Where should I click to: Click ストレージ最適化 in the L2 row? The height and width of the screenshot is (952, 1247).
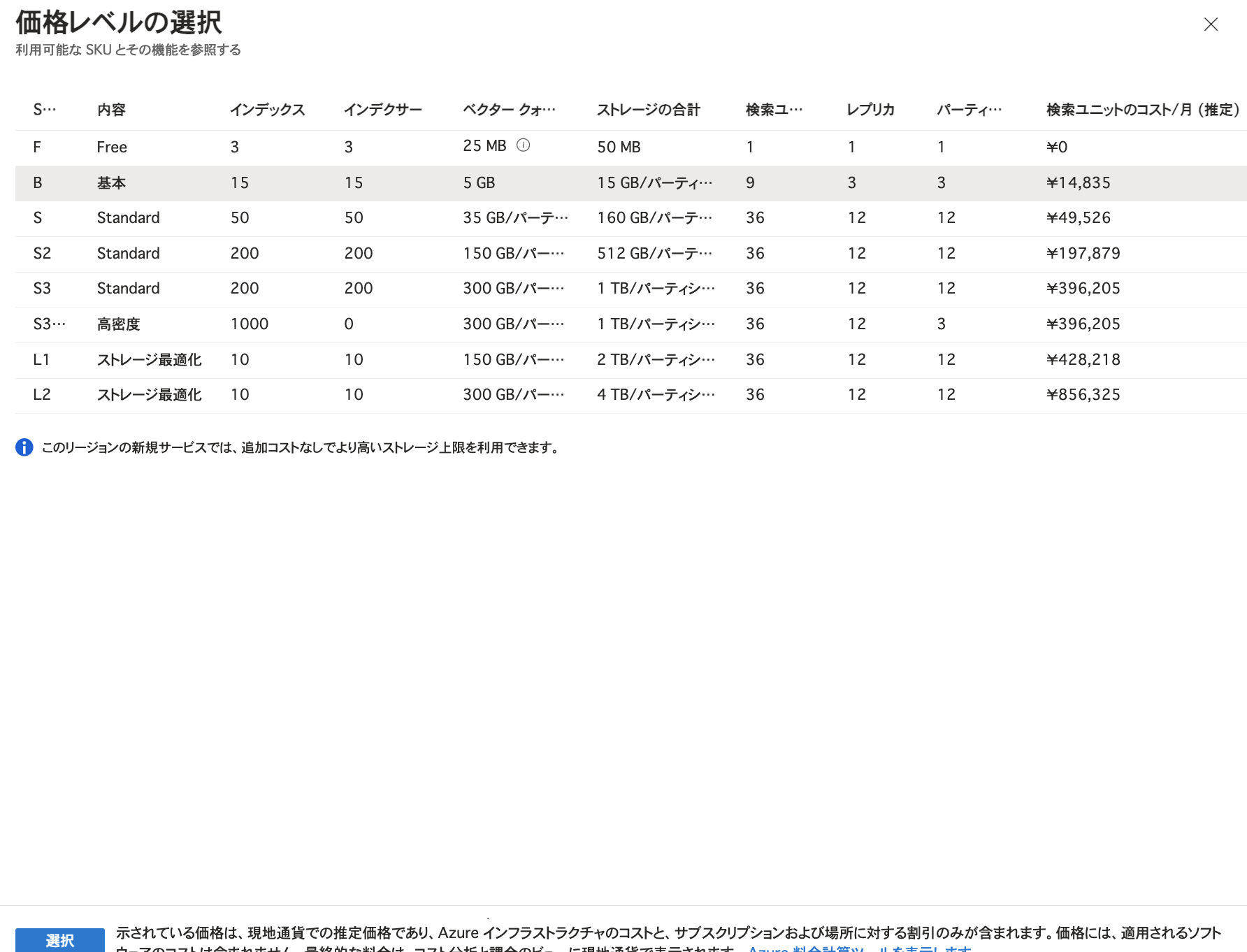point(150,394)
